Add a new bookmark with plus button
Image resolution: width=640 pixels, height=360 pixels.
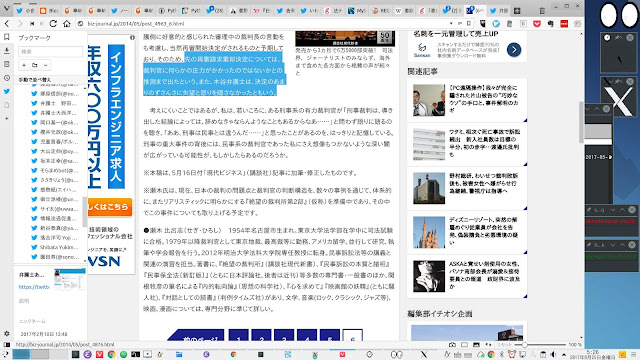24,65
